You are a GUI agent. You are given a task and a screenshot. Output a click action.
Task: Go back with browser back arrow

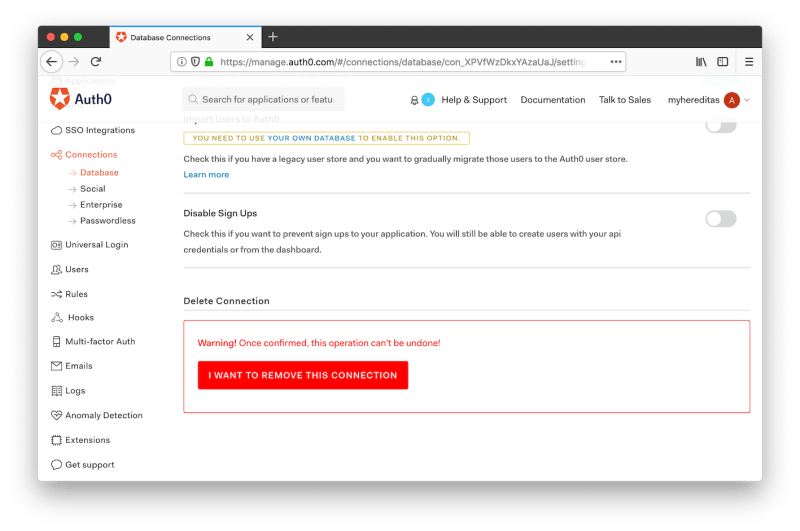click(x=52, y=62)
